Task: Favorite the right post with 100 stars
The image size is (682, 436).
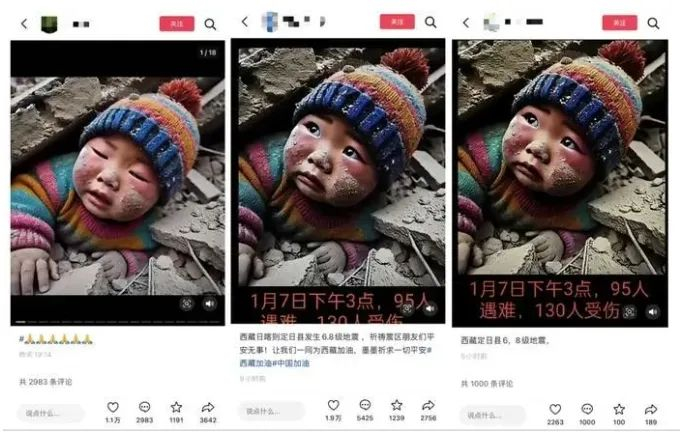Action: [x=619, y=409]
